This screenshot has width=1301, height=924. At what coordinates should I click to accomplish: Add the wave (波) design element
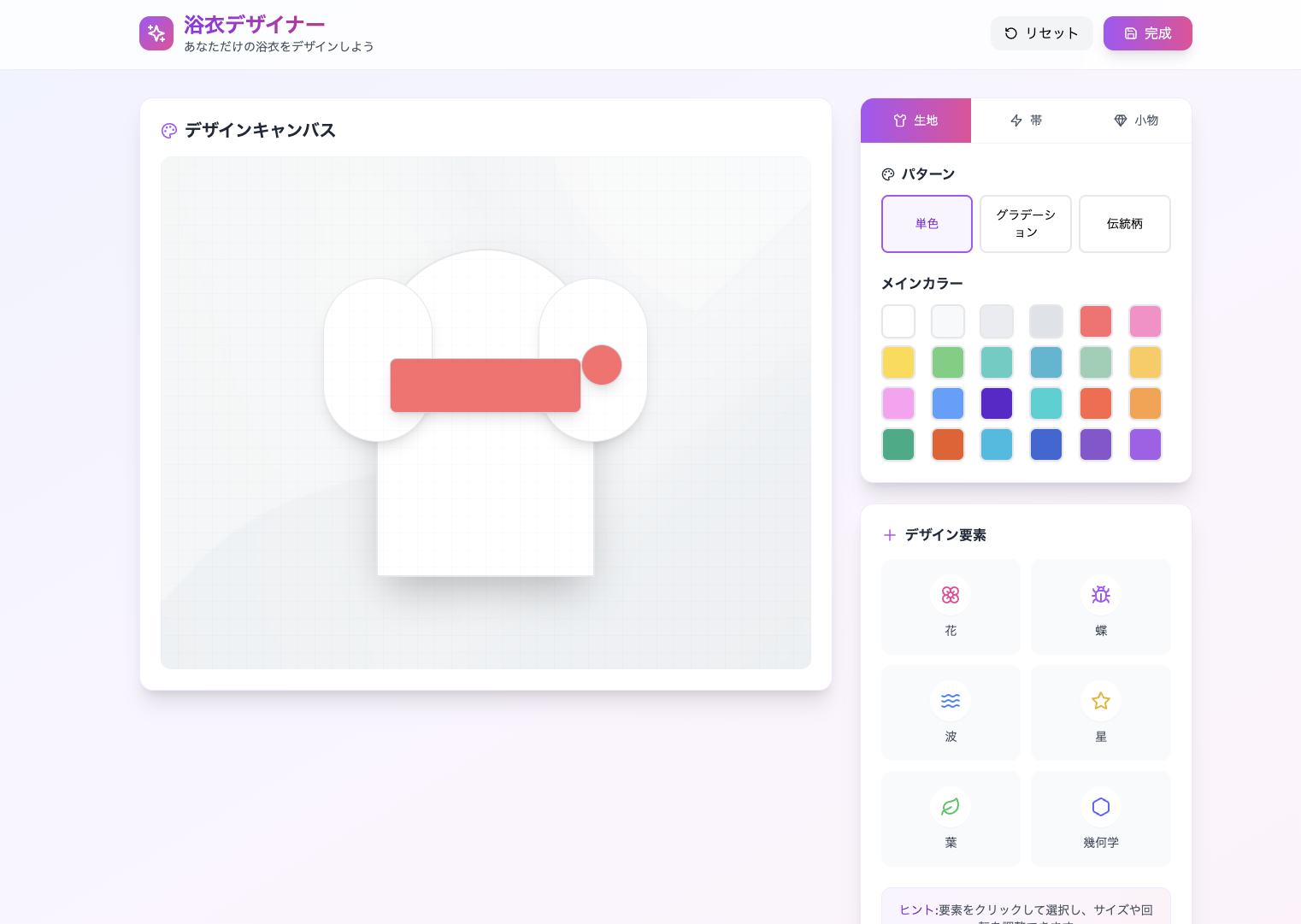(x=951, y=713)
